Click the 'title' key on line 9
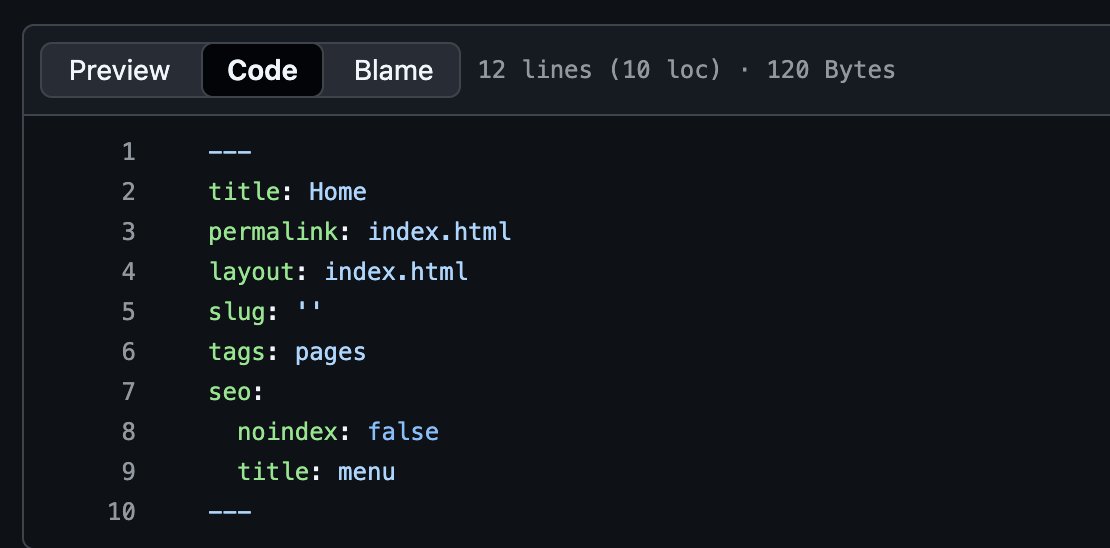Viewport: 1110px width, 548px height. point(273,472)
